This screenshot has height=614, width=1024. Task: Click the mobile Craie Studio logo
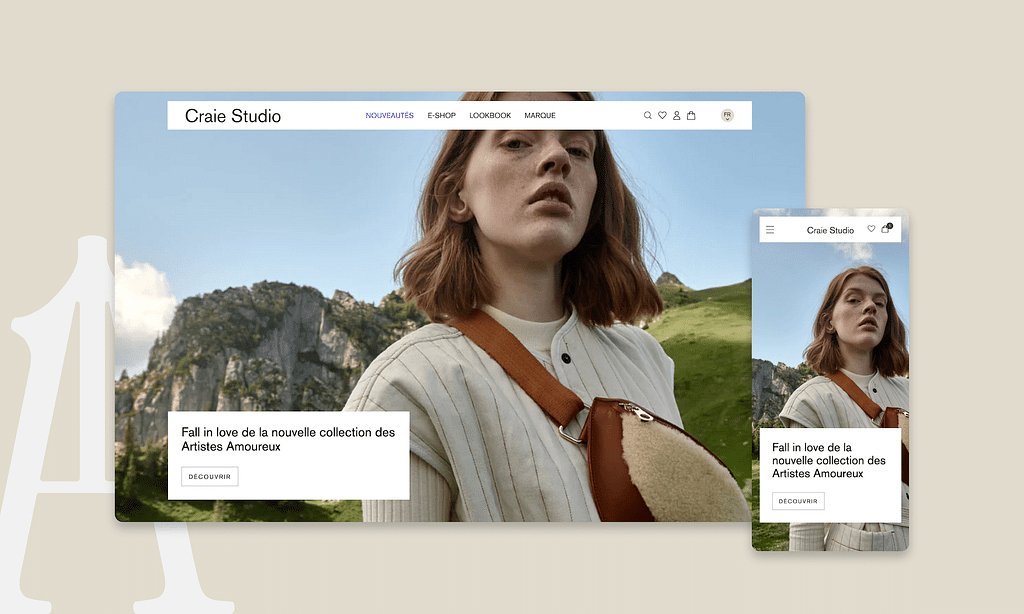[x=830, y=230]
